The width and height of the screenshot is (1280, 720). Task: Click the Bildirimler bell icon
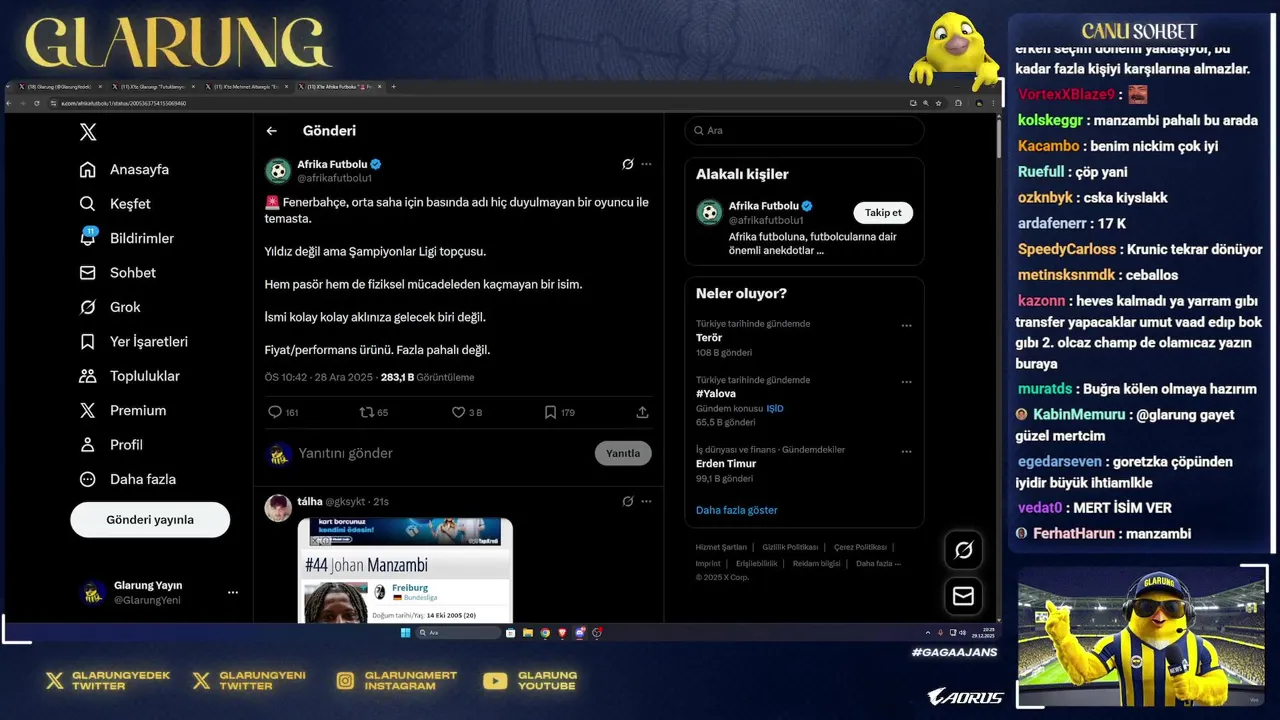[x=88, y=238]
